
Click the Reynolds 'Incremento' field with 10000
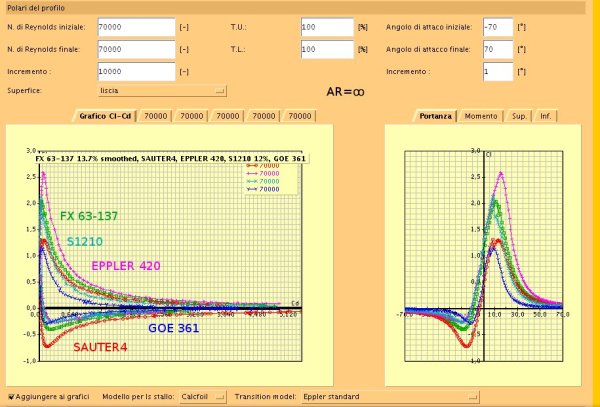pyautogui.click(x=136, y=72)
